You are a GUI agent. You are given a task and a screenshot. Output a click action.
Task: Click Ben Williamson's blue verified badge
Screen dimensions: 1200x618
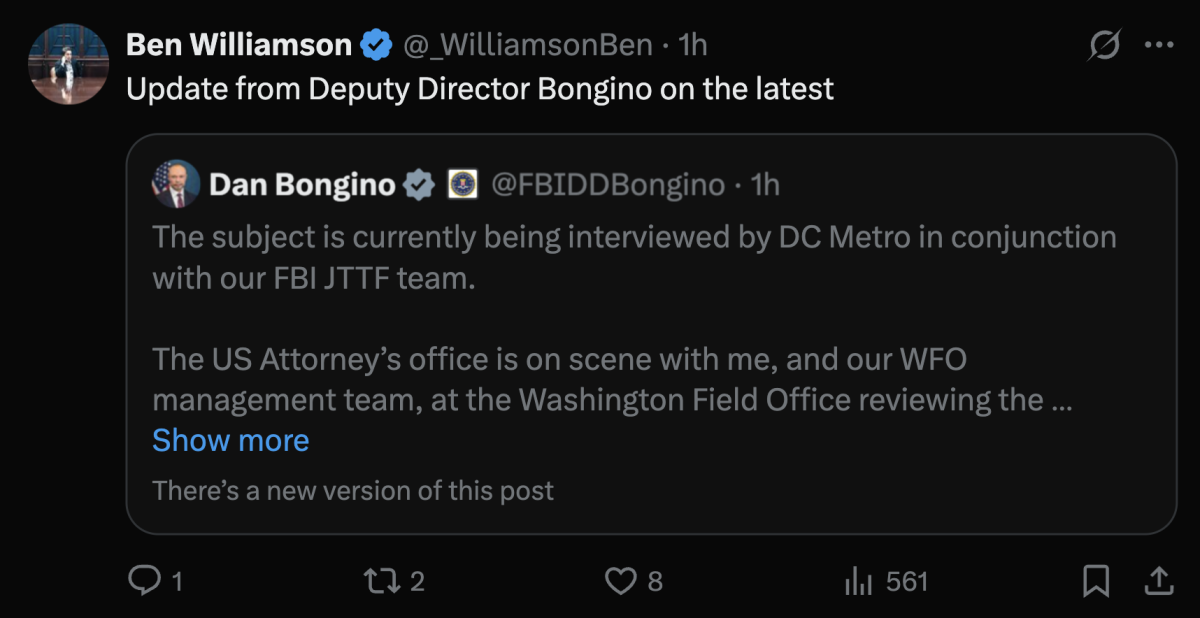click(376, 45)
